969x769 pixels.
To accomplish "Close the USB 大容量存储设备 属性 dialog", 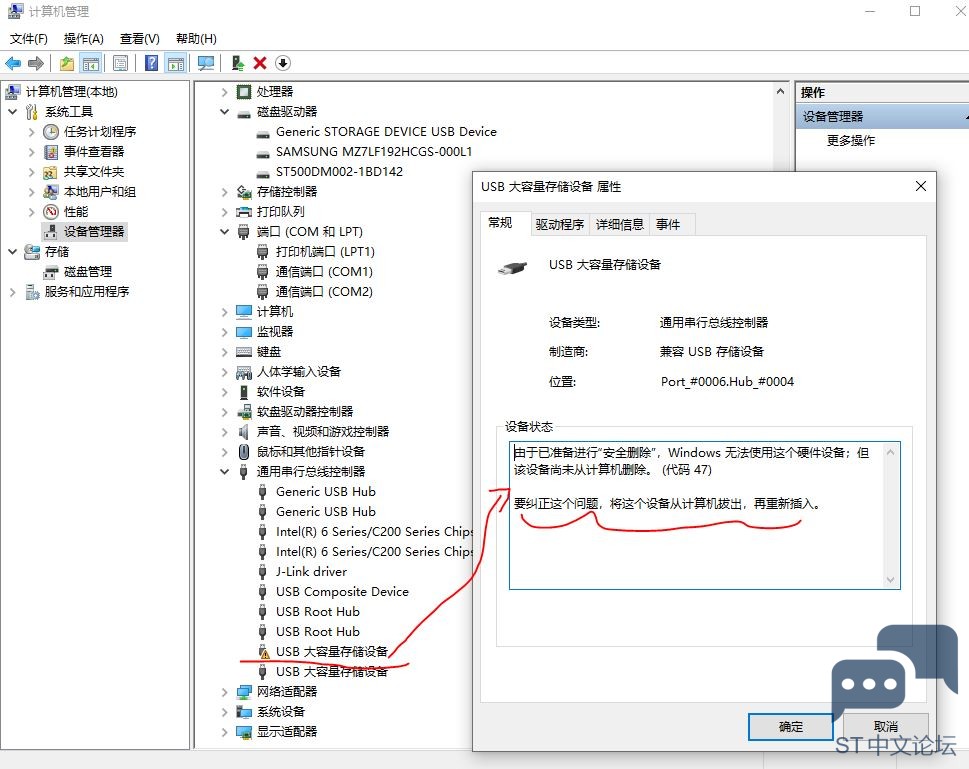I will click(x=921, y=186).
